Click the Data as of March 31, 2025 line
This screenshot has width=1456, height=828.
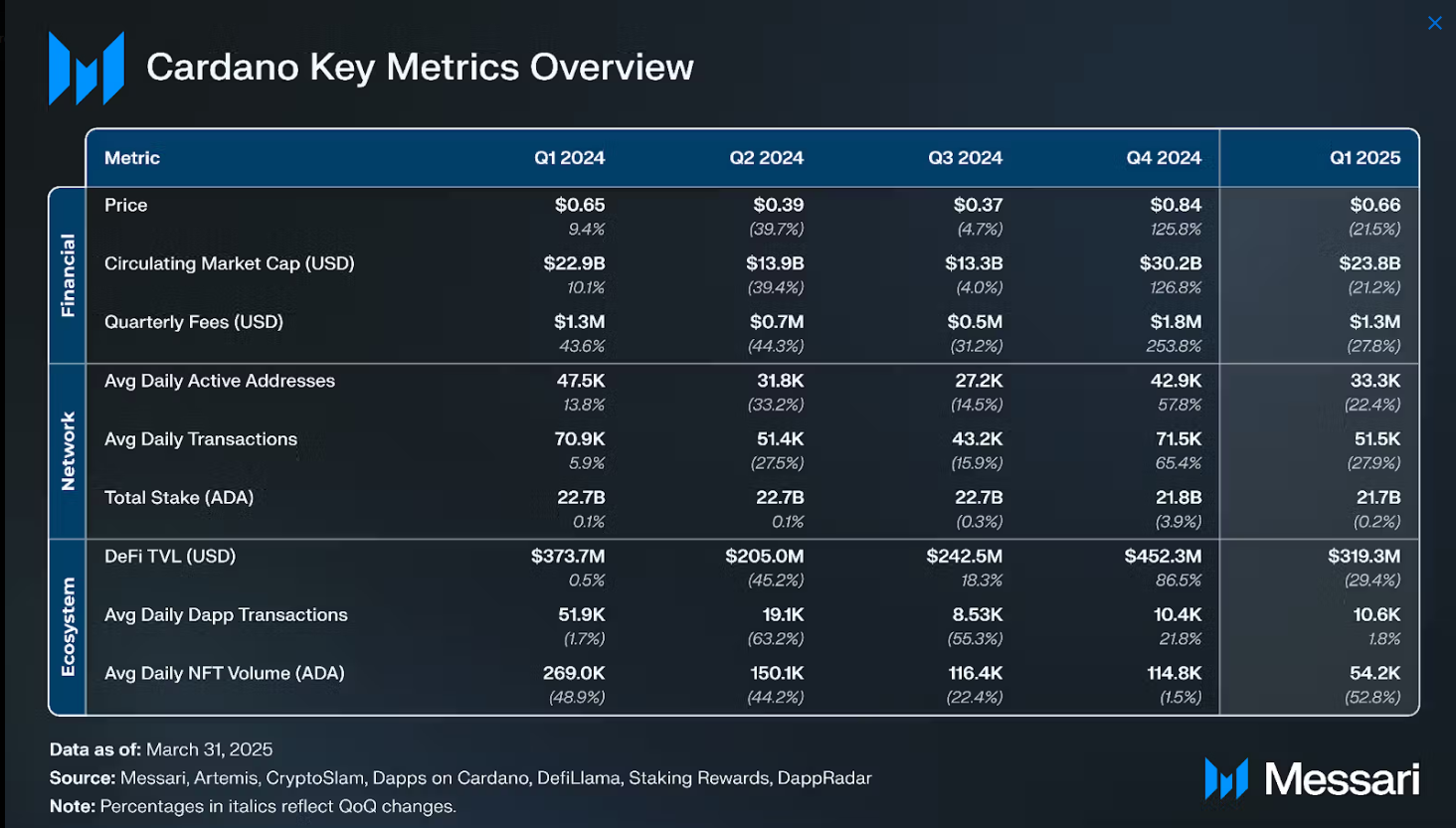[x=161, y=749]
